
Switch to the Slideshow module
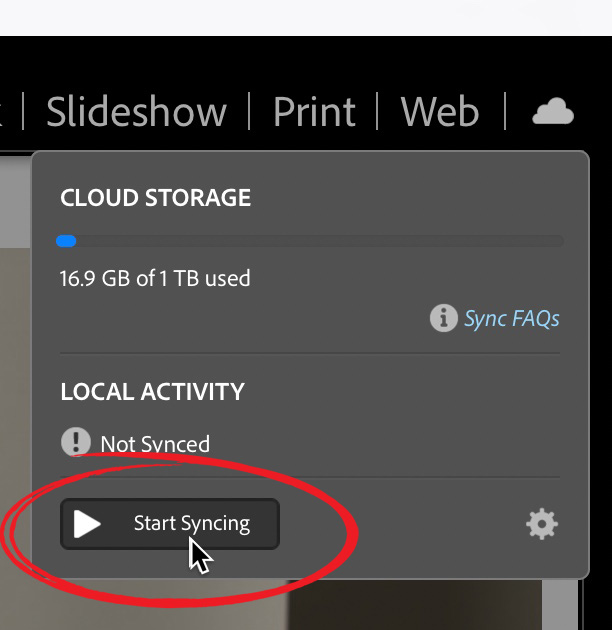137,111
